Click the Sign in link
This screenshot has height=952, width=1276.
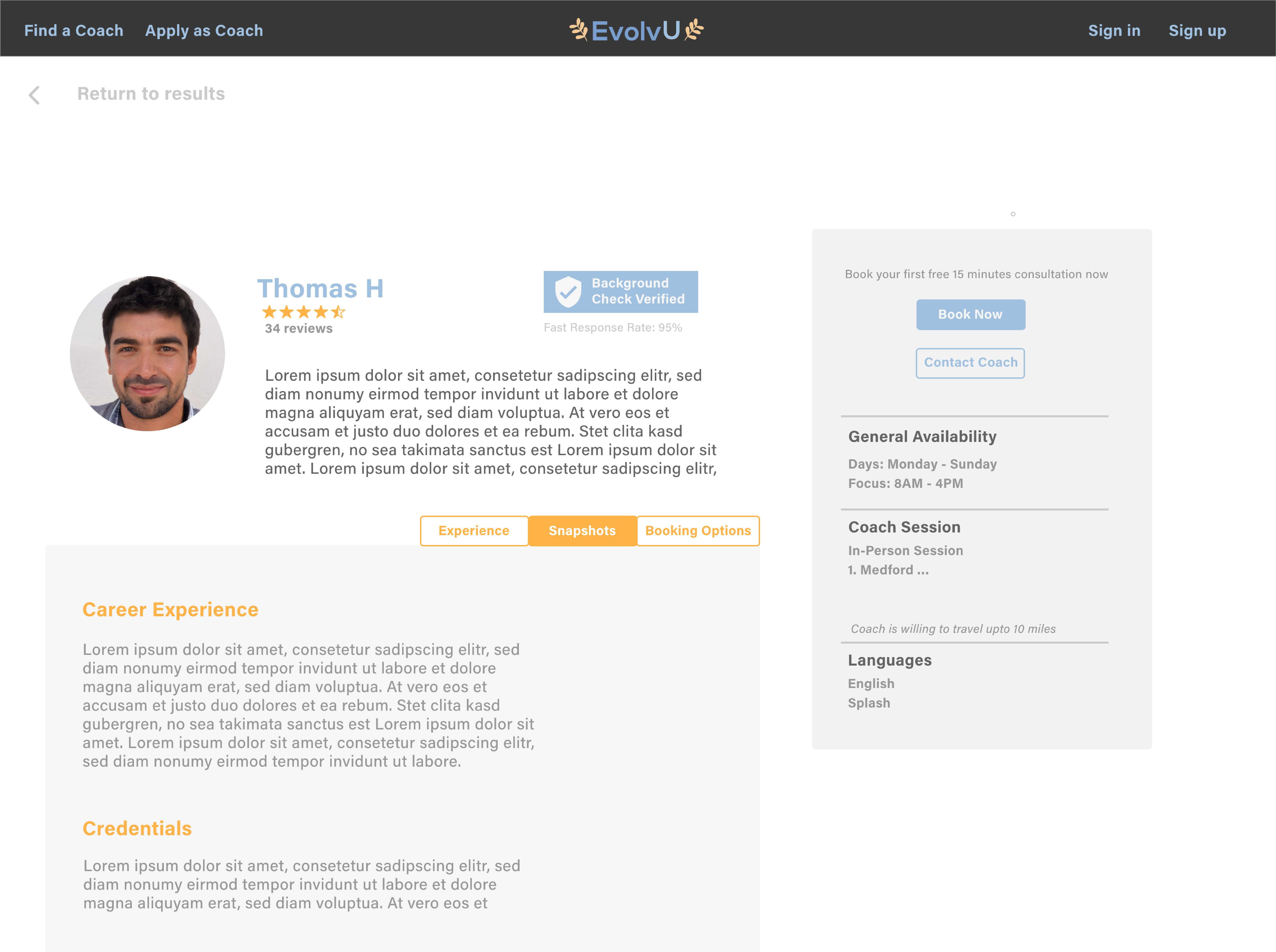pos(1114,30)
